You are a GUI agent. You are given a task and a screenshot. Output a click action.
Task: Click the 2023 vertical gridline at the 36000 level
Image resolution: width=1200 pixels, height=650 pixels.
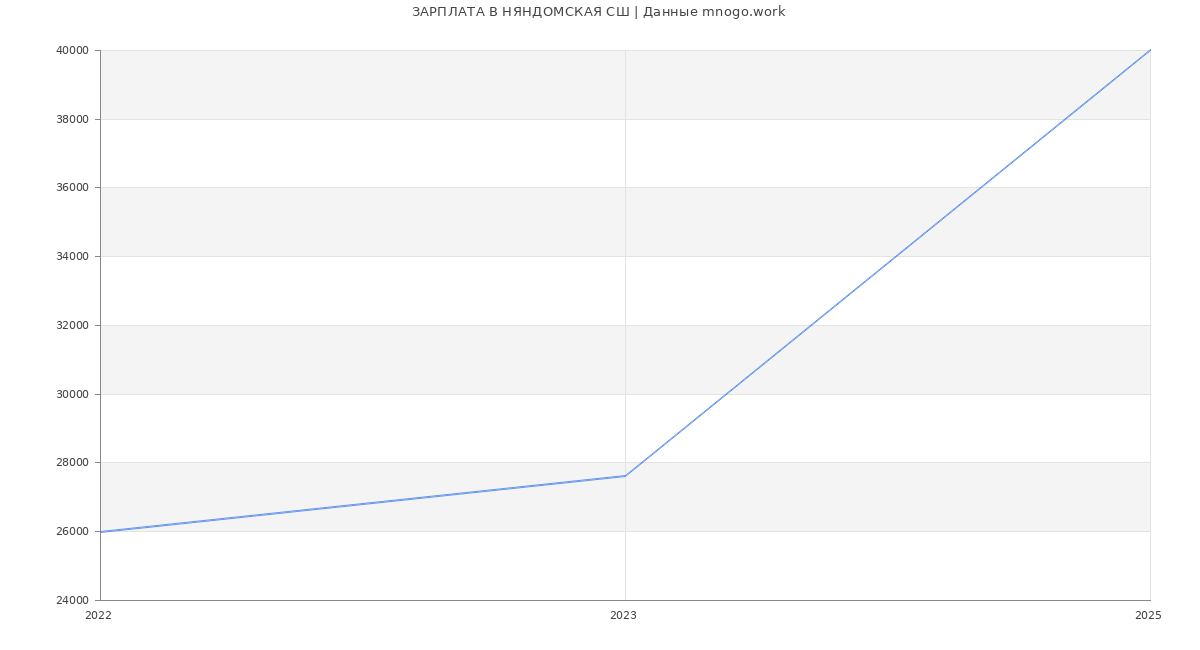[625, 188]
